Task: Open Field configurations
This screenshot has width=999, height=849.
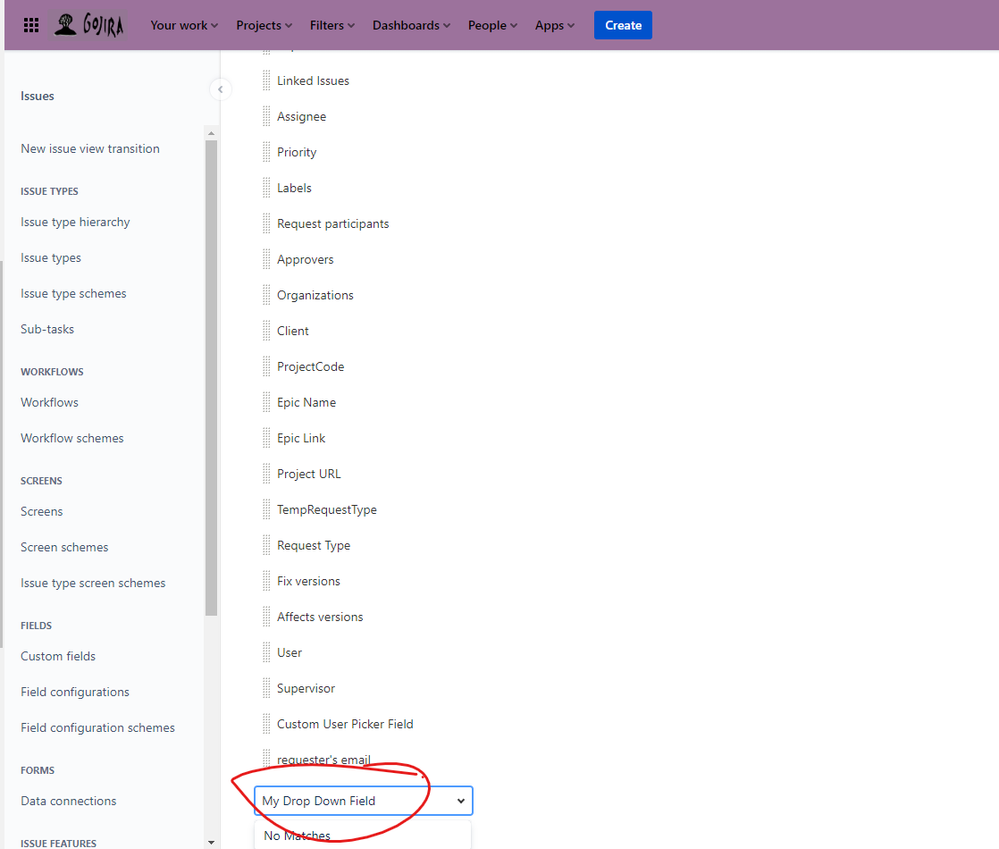Action: coord(75,692)
